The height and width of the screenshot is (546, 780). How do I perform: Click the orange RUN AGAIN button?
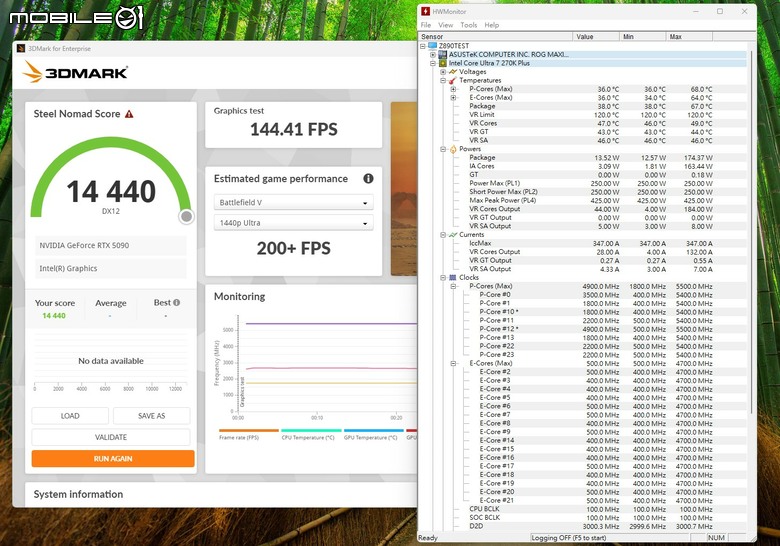[x=113, y=458]
